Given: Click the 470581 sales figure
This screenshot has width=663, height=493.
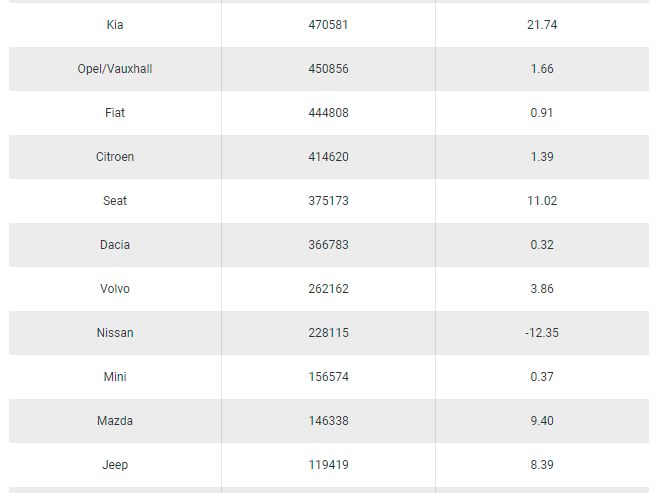Looking at the screenshot, I should pyautogui.click(x=328, y=25).
